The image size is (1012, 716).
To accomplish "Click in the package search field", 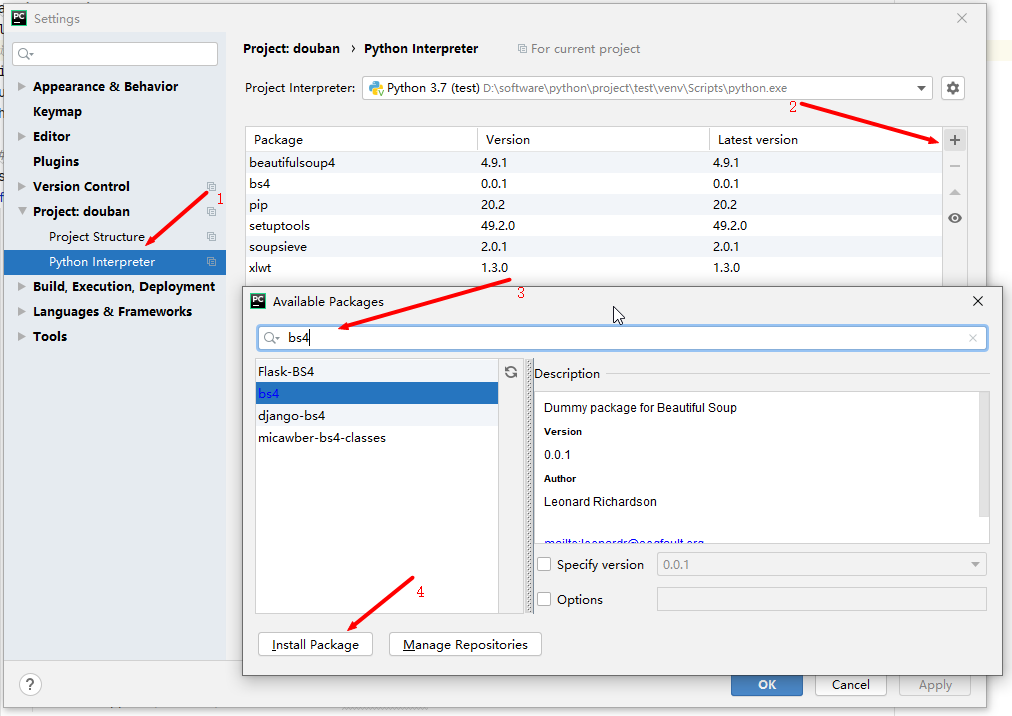I will pos(622,338).
